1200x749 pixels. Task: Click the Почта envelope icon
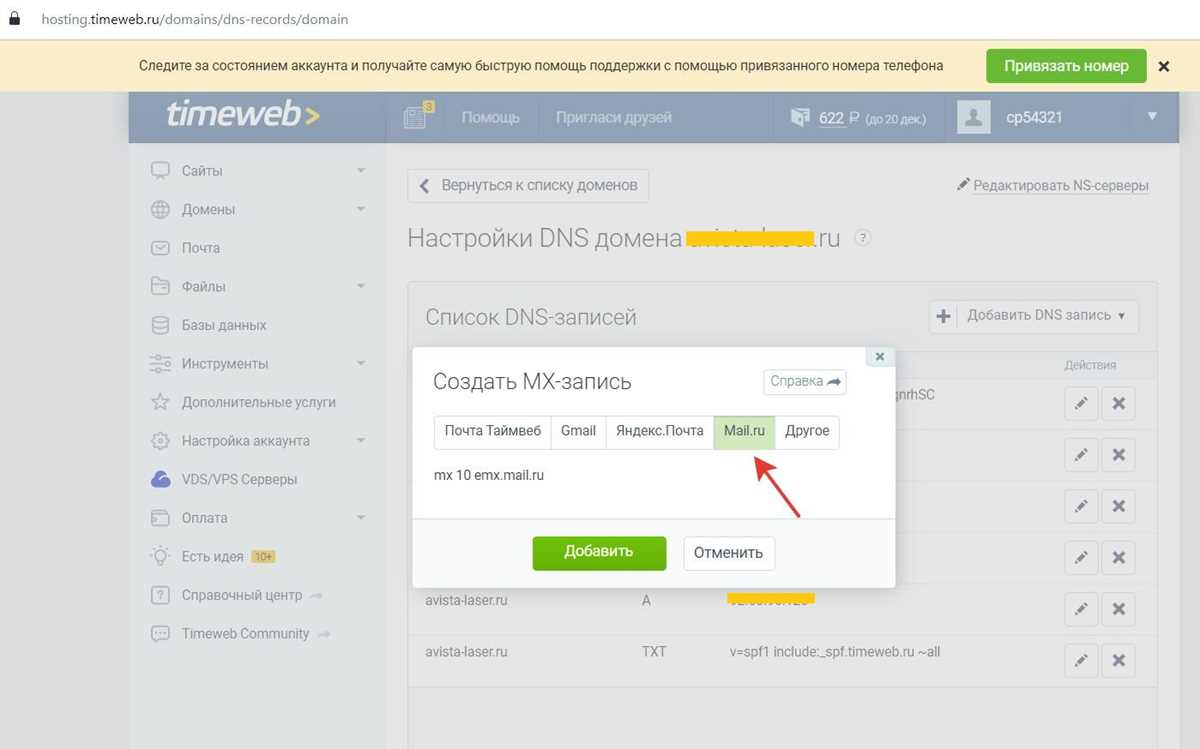point(160,248)
